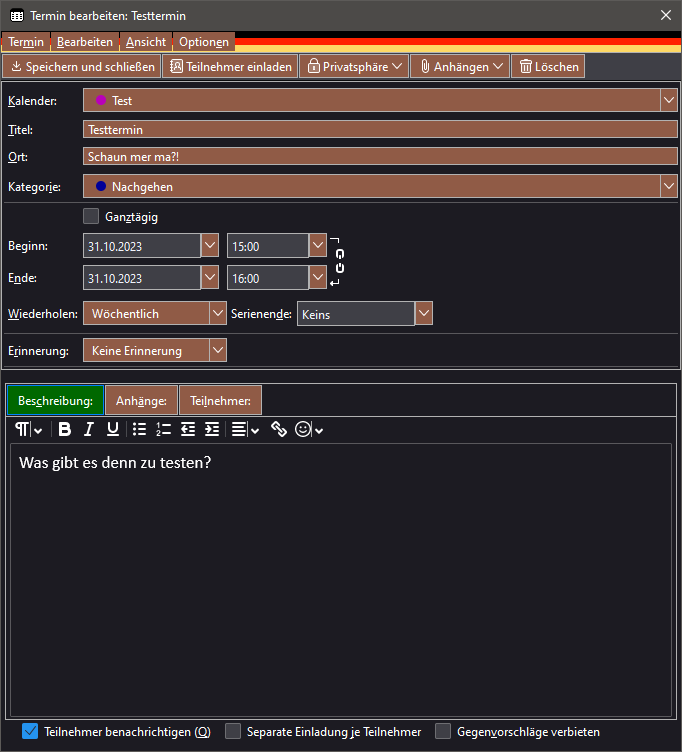The height and width of the screenshot is (752, 682).
Task: Click the Löschen button
Action: pyautogui.click(x=548, y=67)
